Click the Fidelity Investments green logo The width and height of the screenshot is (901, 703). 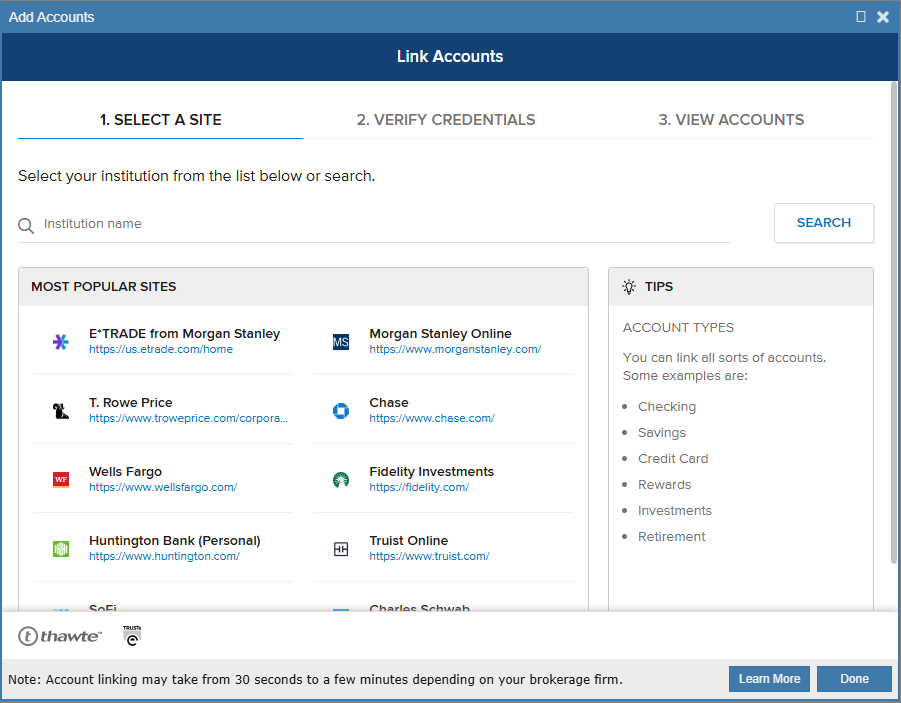click(341, 480)
